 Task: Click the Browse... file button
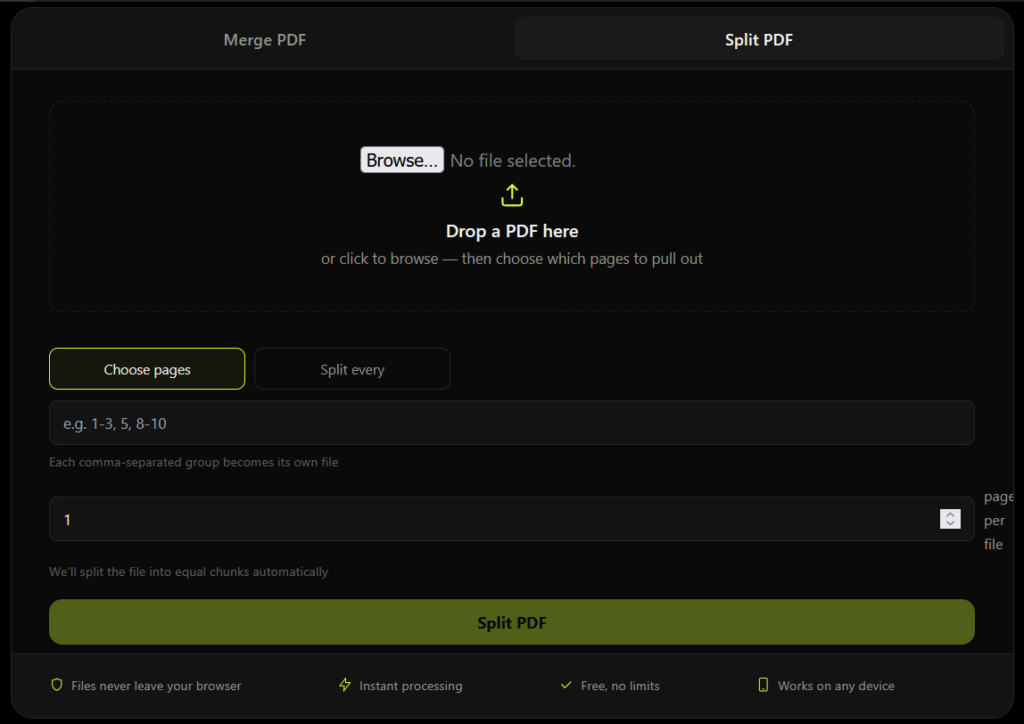(402, 160)
